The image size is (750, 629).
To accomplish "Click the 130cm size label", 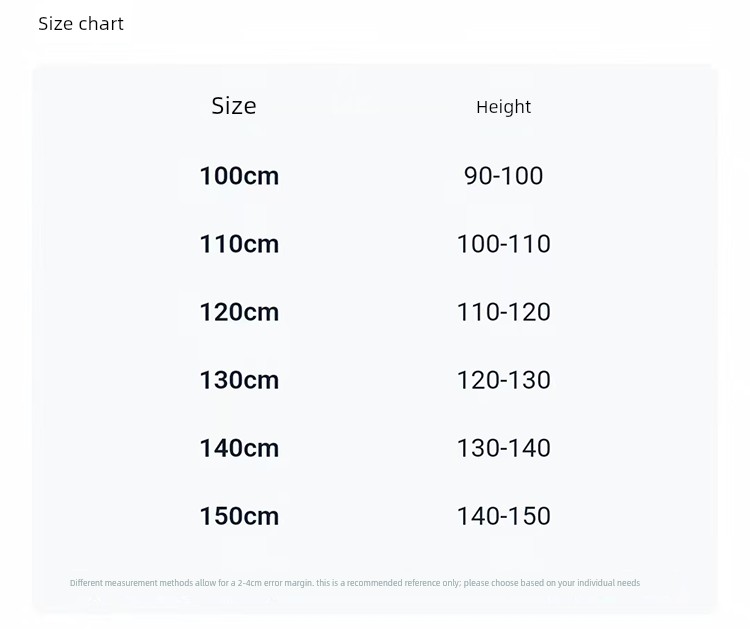I will click(239, 380).
